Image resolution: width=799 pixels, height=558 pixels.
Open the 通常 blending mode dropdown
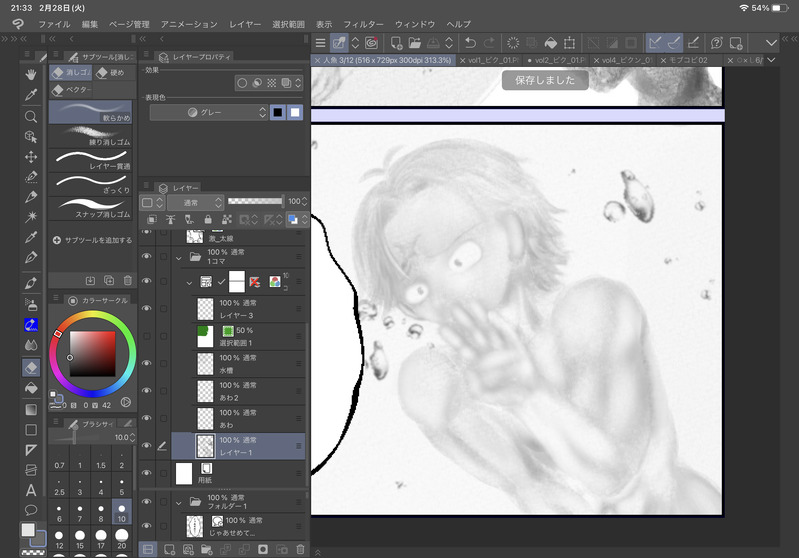click(196, 202)
